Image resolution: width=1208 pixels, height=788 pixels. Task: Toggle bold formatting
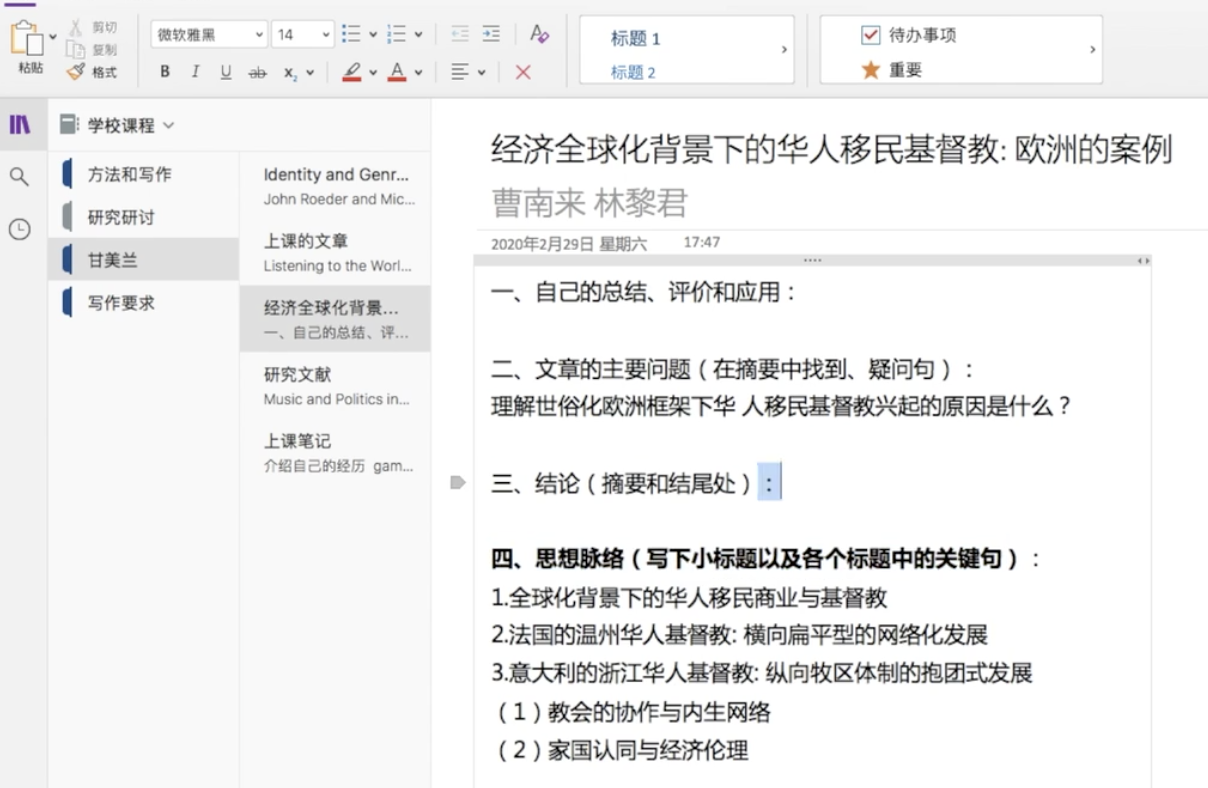[165, 72]
